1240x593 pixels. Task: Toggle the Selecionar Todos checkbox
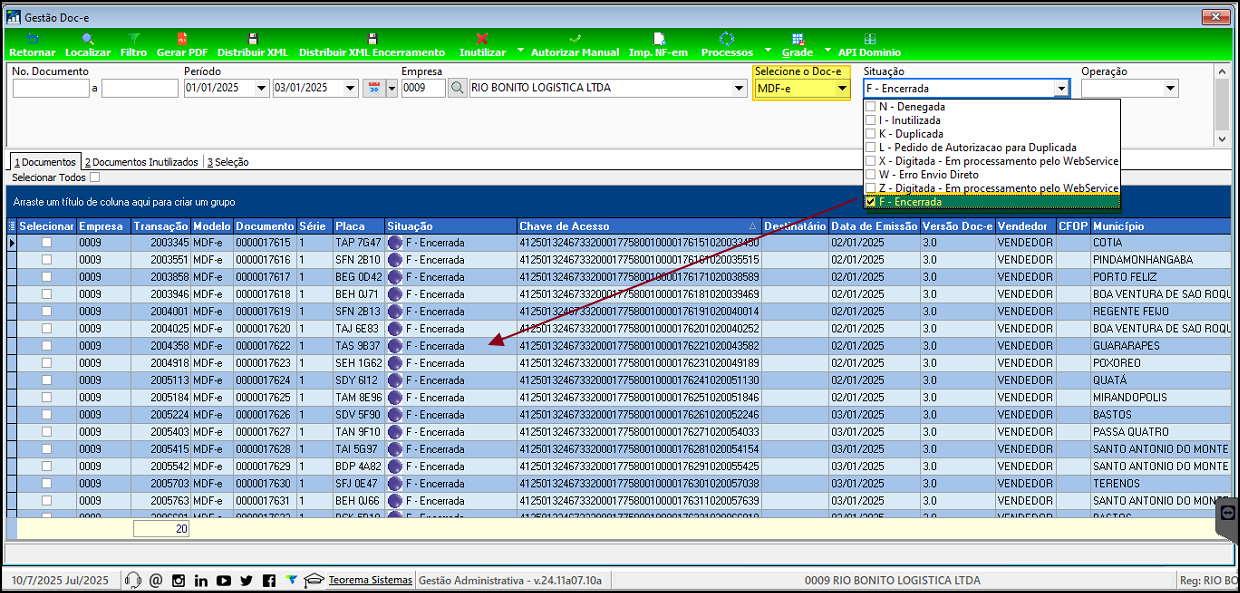[x=95, y=177]
